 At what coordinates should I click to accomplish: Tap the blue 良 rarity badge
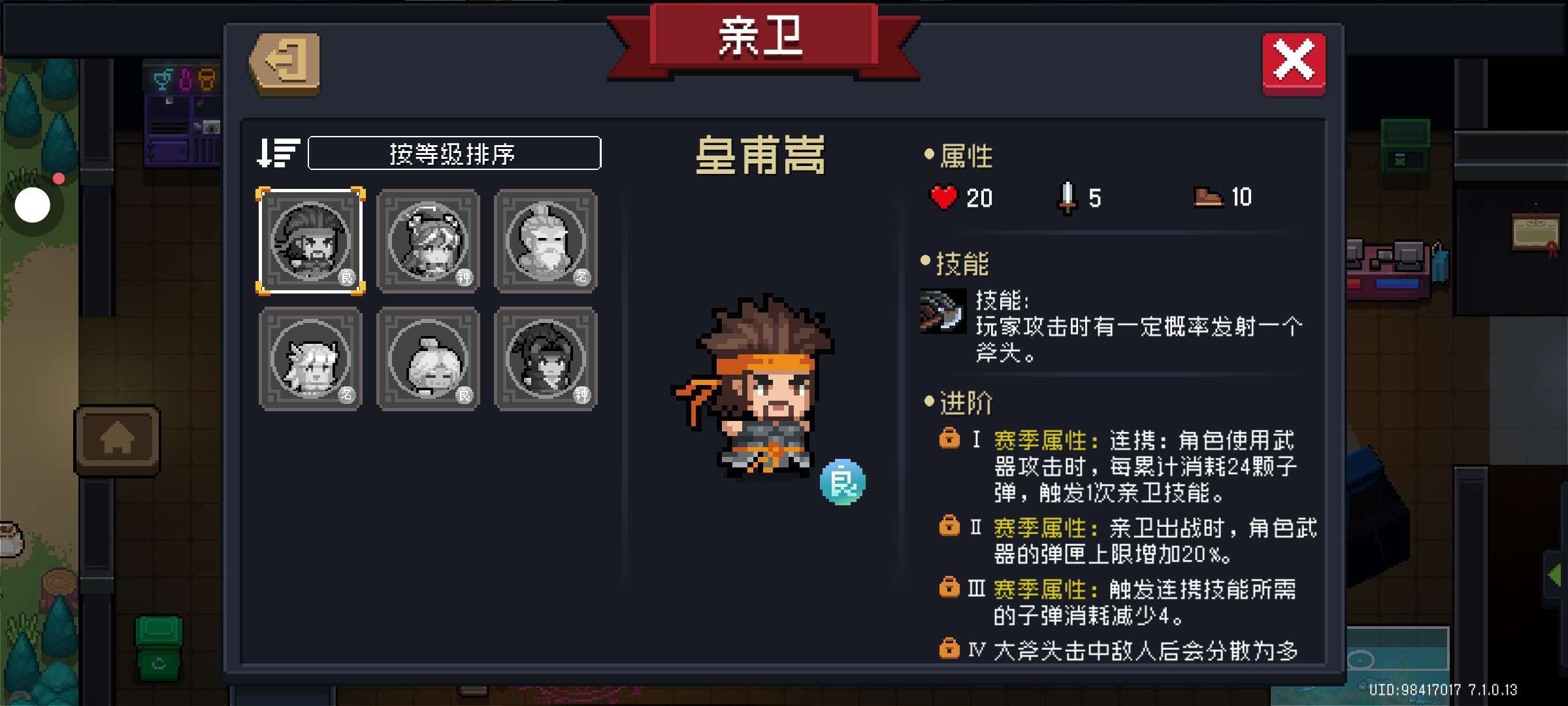(842, 482)
